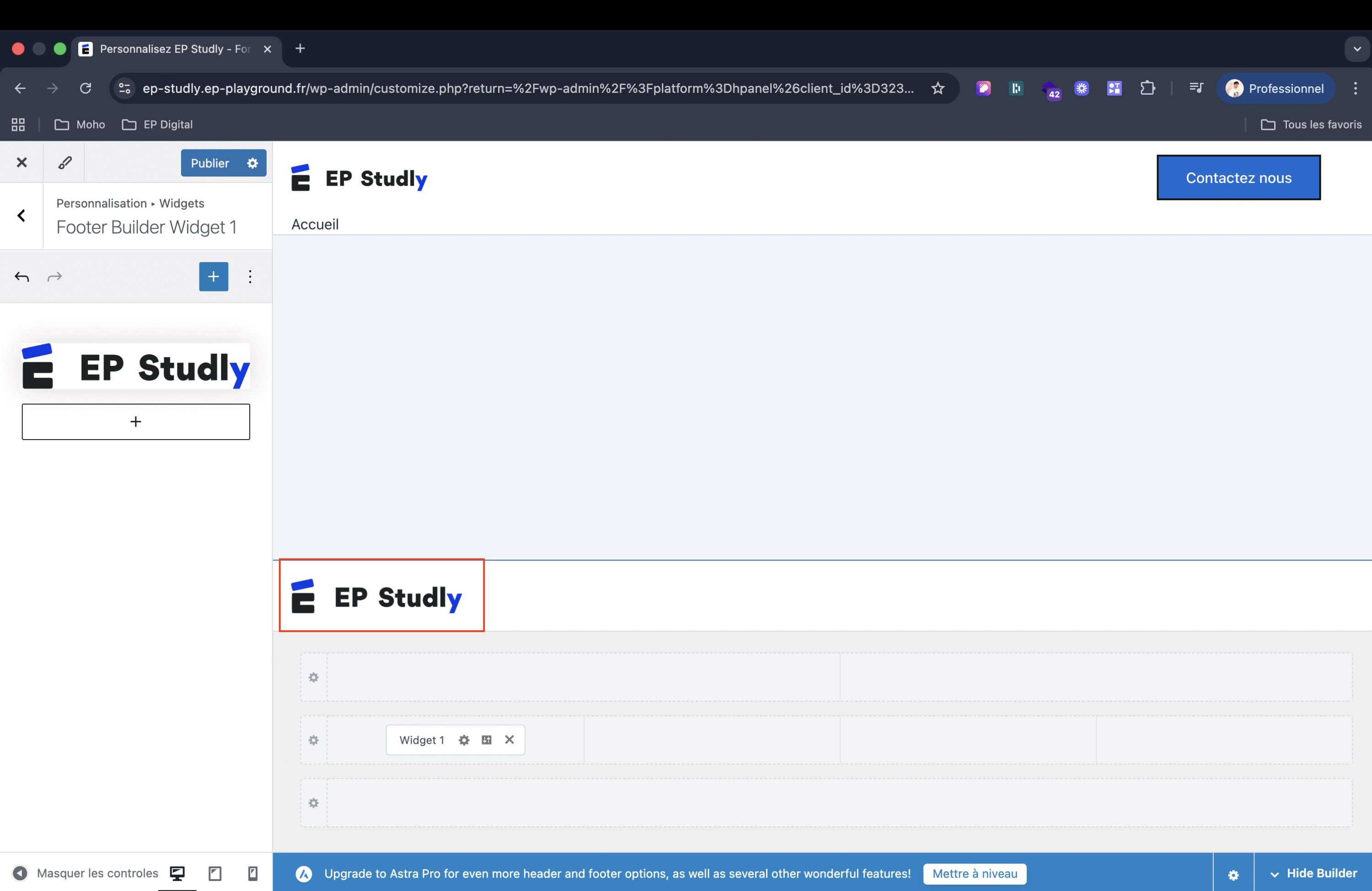Click the customizer theme paintbrush icon
1372x891 pixels.
[64, 163]
